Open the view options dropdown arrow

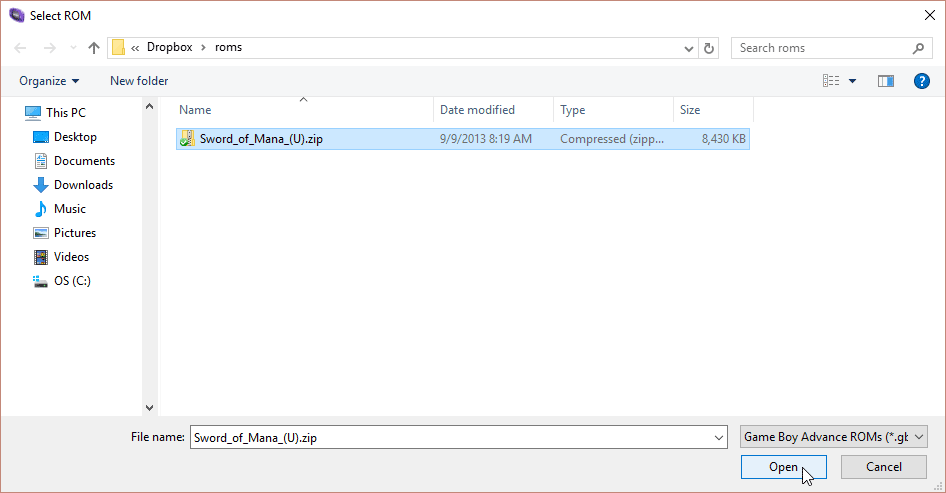(852, 81)
